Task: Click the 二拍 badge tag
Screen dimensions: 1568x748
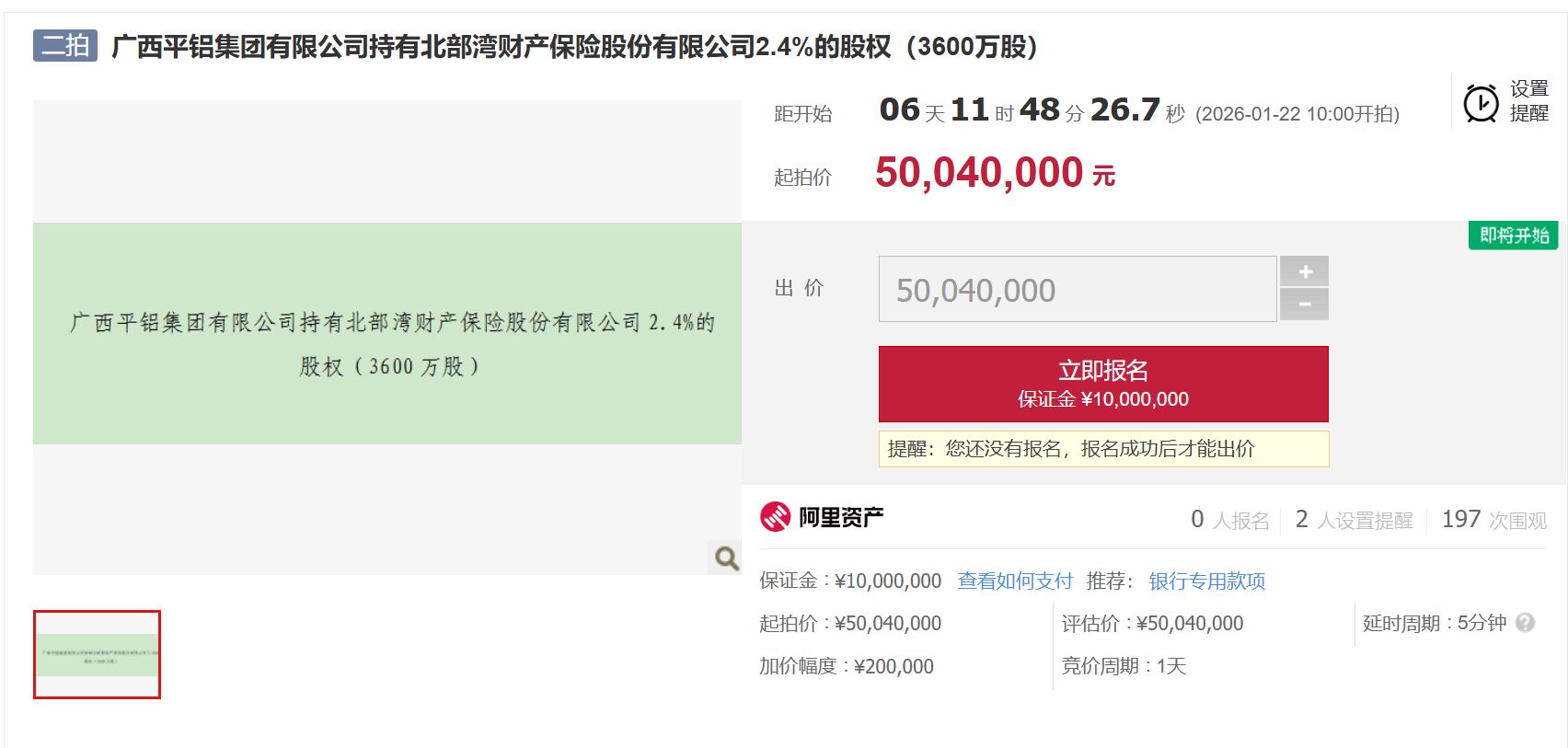Action: [x=65, y=45]
